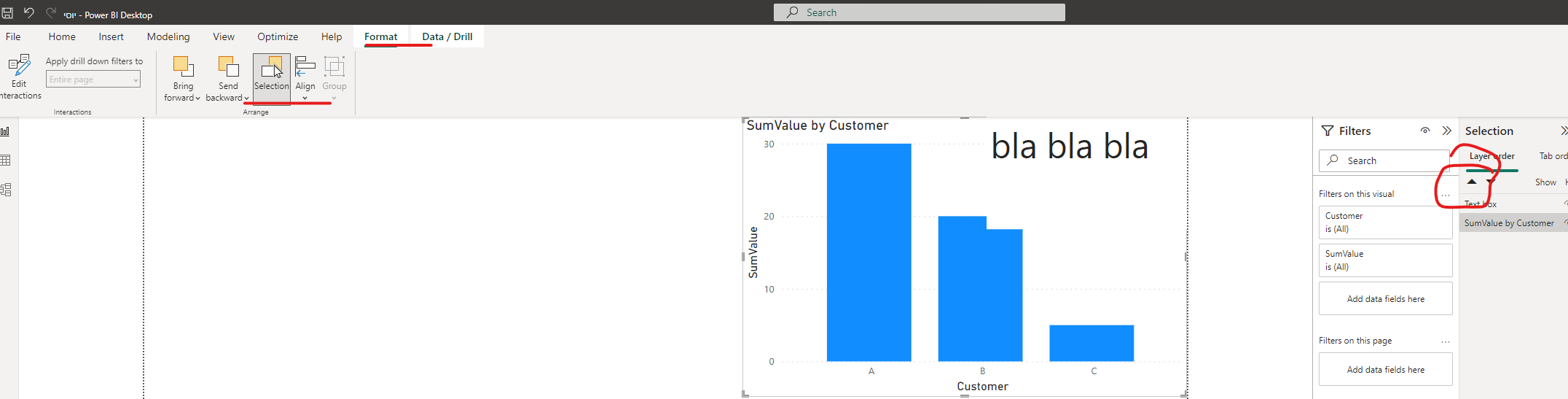Click Add data fields here for this page
1568x399 pixels.
point(1386,370)
